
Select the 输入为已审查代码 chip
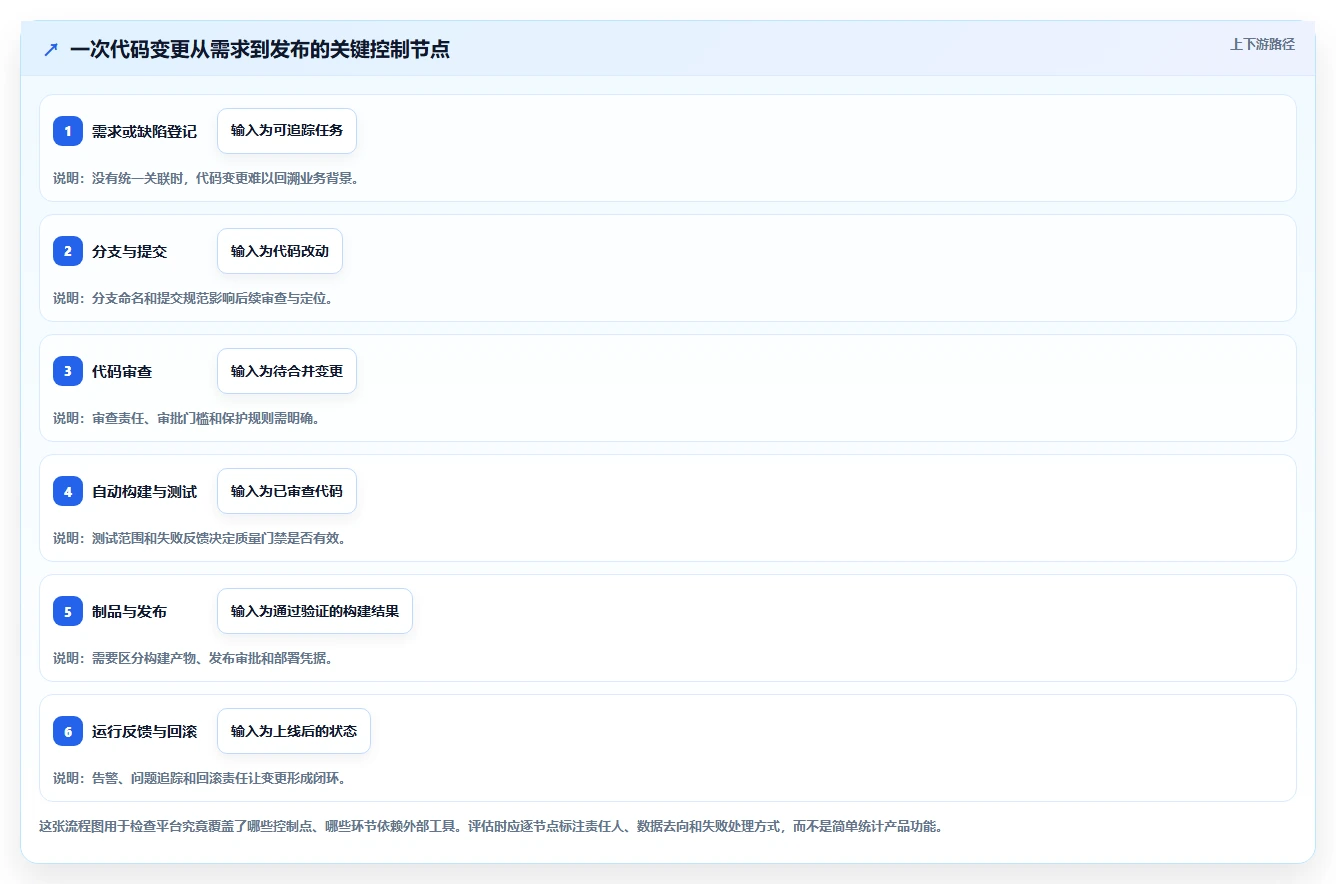click(287, 491)
